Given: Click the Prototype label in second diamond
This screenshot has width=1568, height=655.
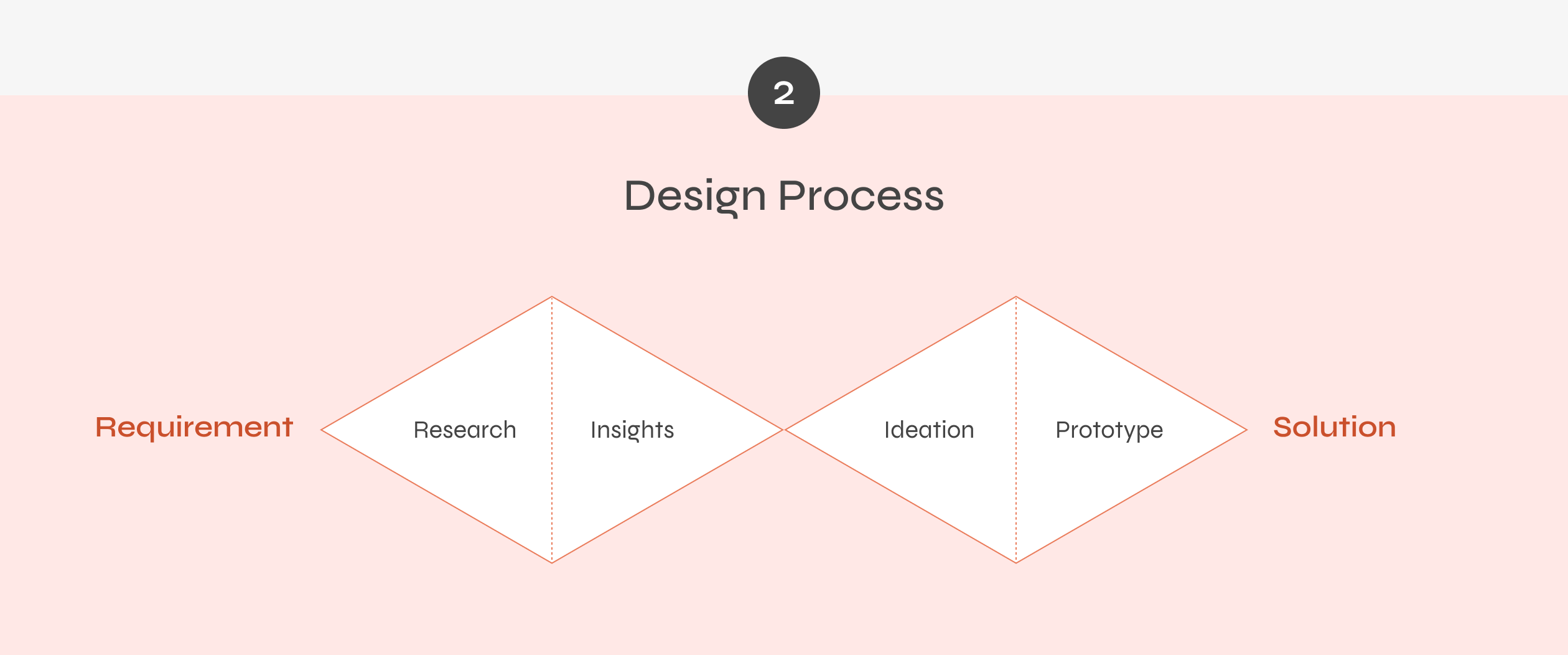Looking at the screenshot, I should [1109, 430].
